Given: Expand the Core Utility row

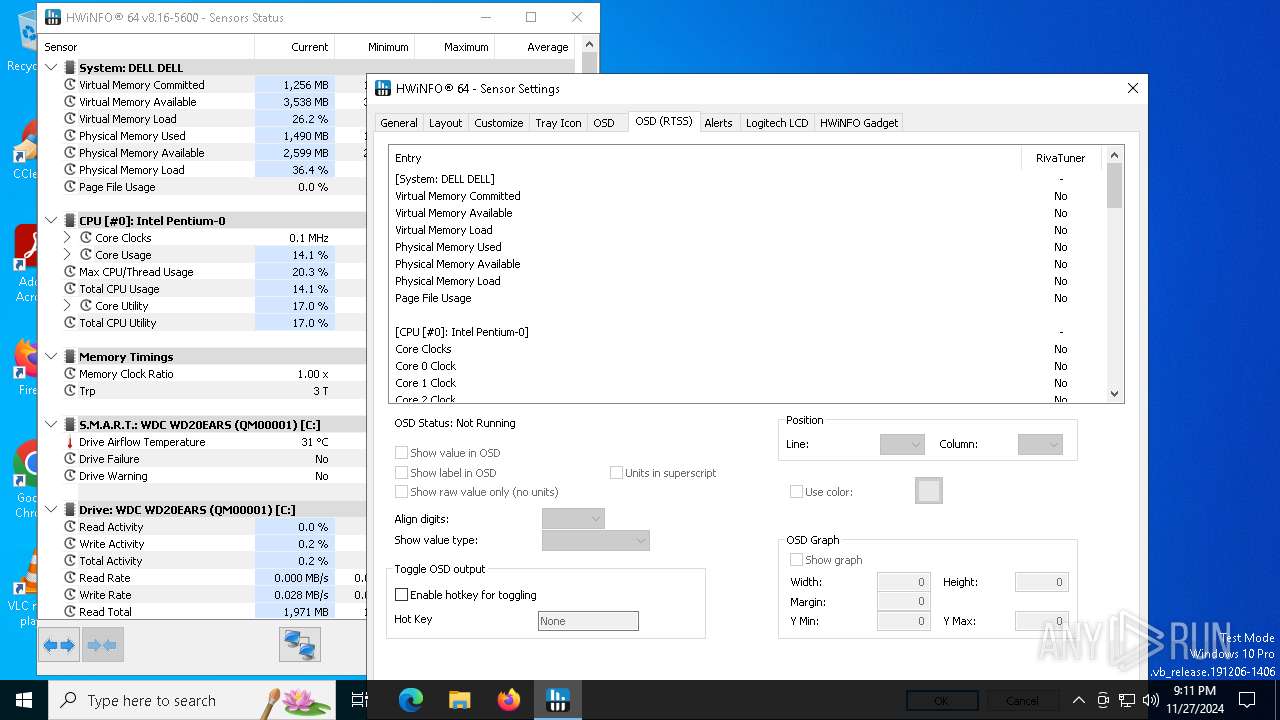Looking at the screenshot, I should pos(67,306).
